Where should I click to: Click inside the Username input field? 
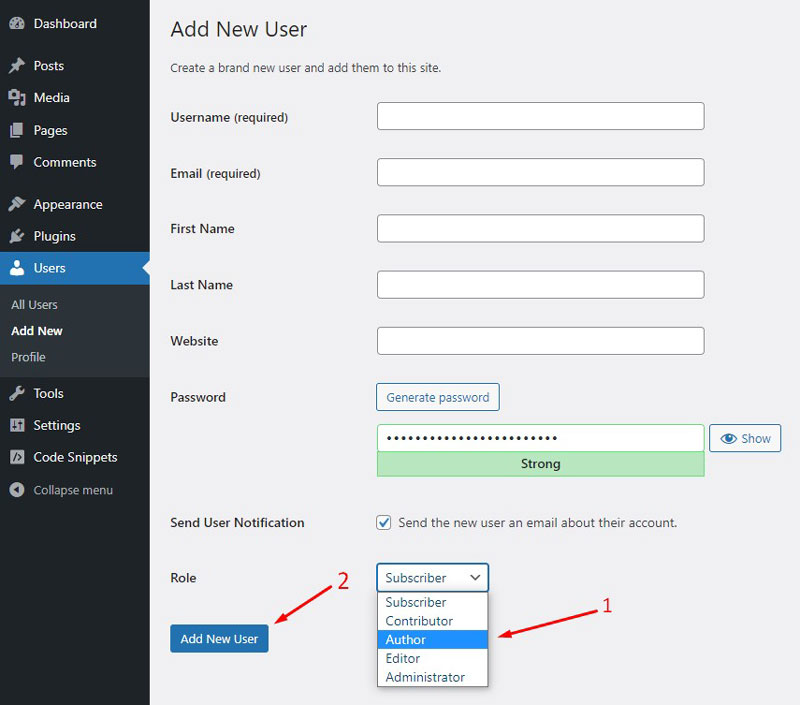540,116
